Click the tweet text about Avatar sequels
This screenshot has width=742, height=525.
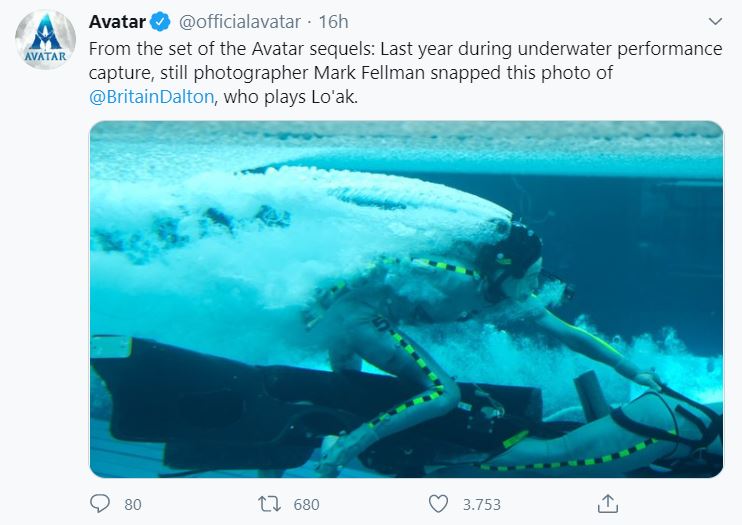pos(406,73)
